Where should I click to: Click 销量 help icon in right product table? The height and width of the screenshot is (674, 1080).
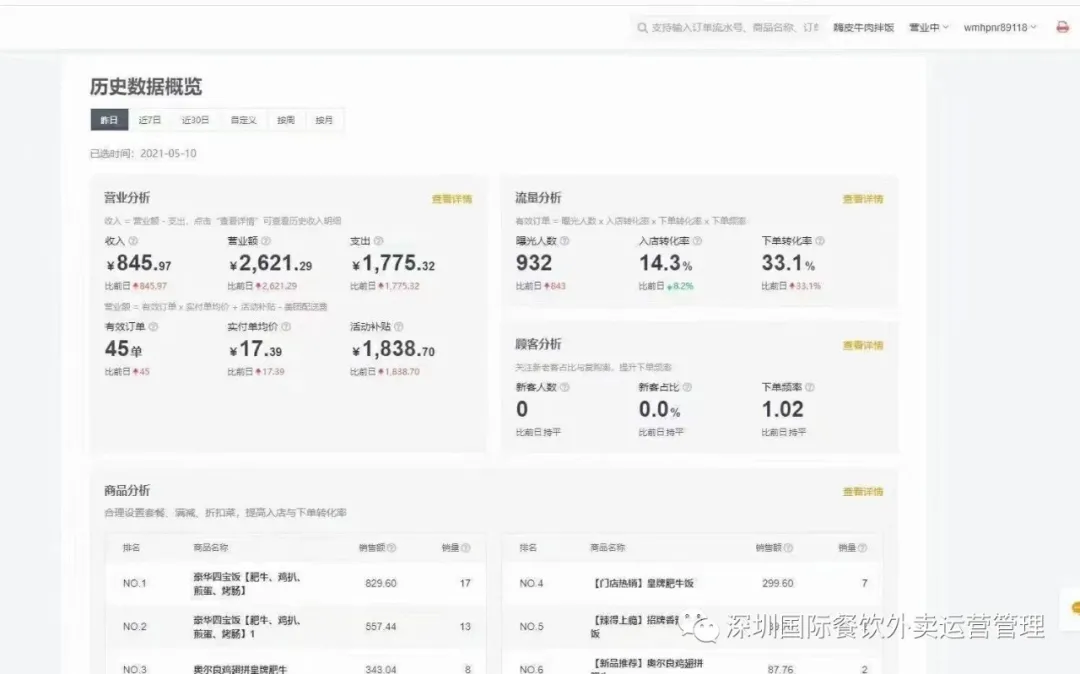coord(862,548)
